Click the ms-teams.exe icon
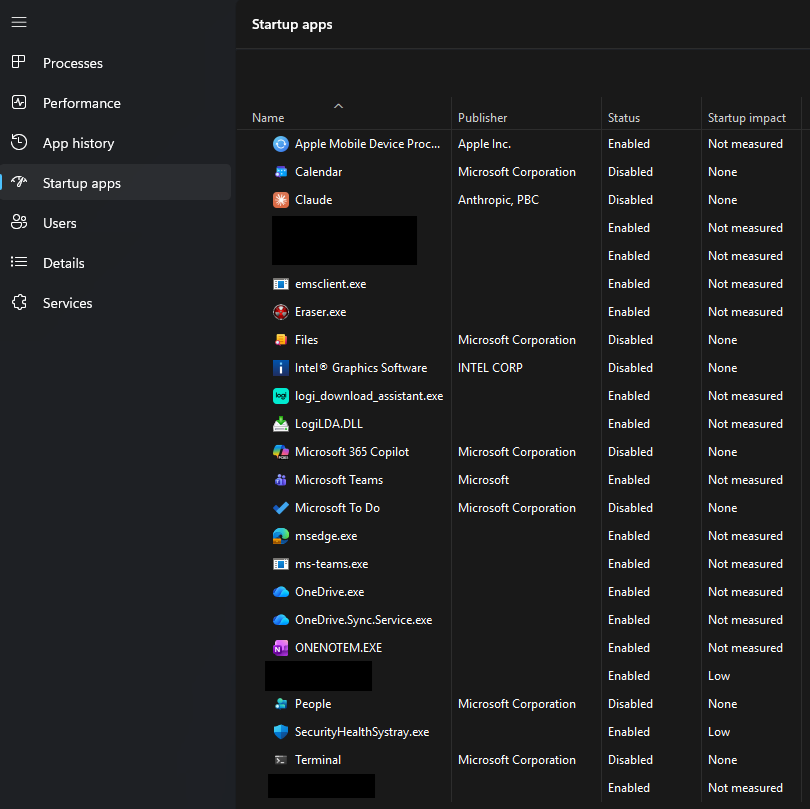Viewport: 810px width, 809px height. (x=281, y=564)
